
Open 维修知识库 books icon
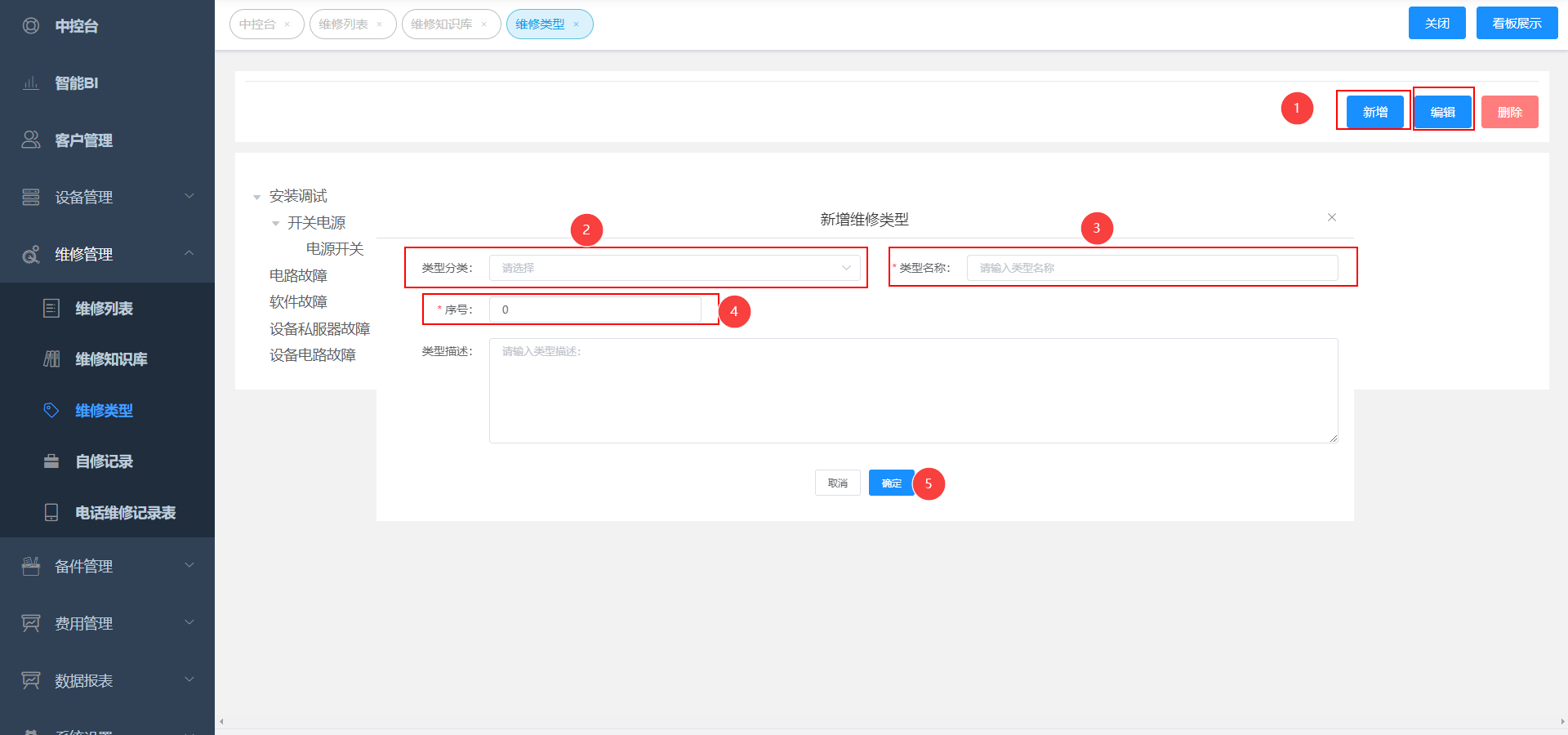point(51,359)
